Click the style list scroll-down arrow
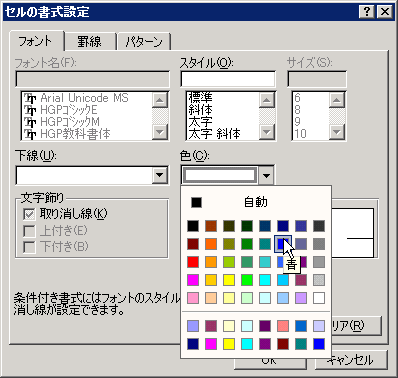 [267, 132]
